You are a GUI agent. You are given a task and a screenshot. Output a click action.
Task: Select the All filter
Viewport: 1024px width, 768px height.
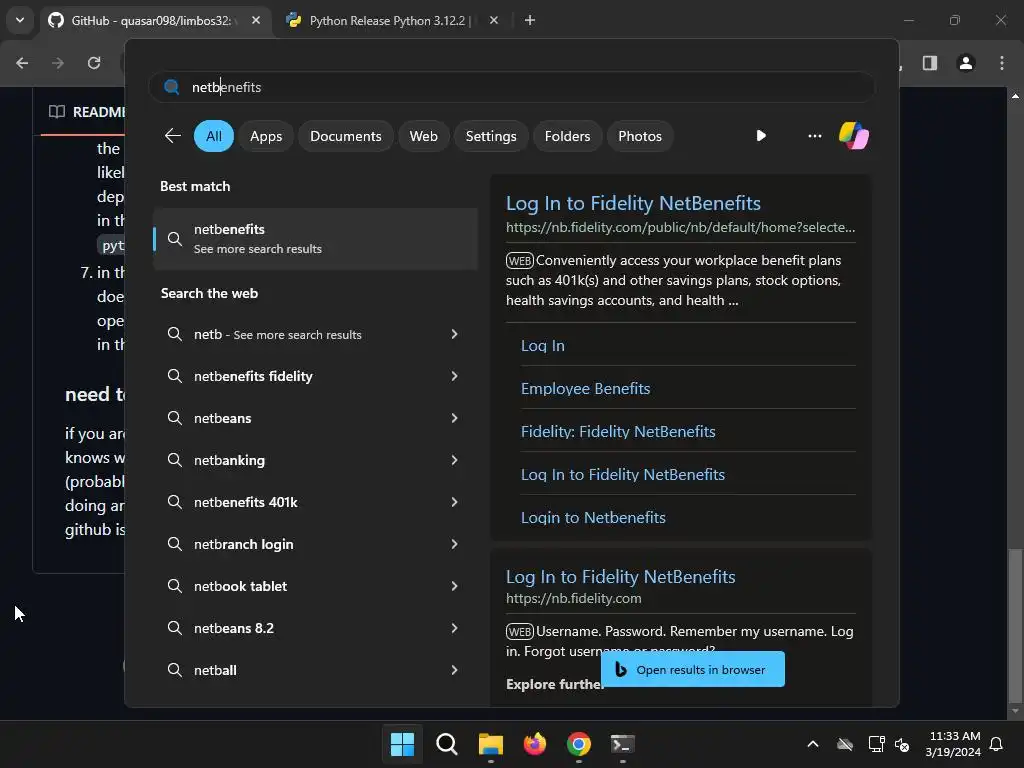(214, 136)
